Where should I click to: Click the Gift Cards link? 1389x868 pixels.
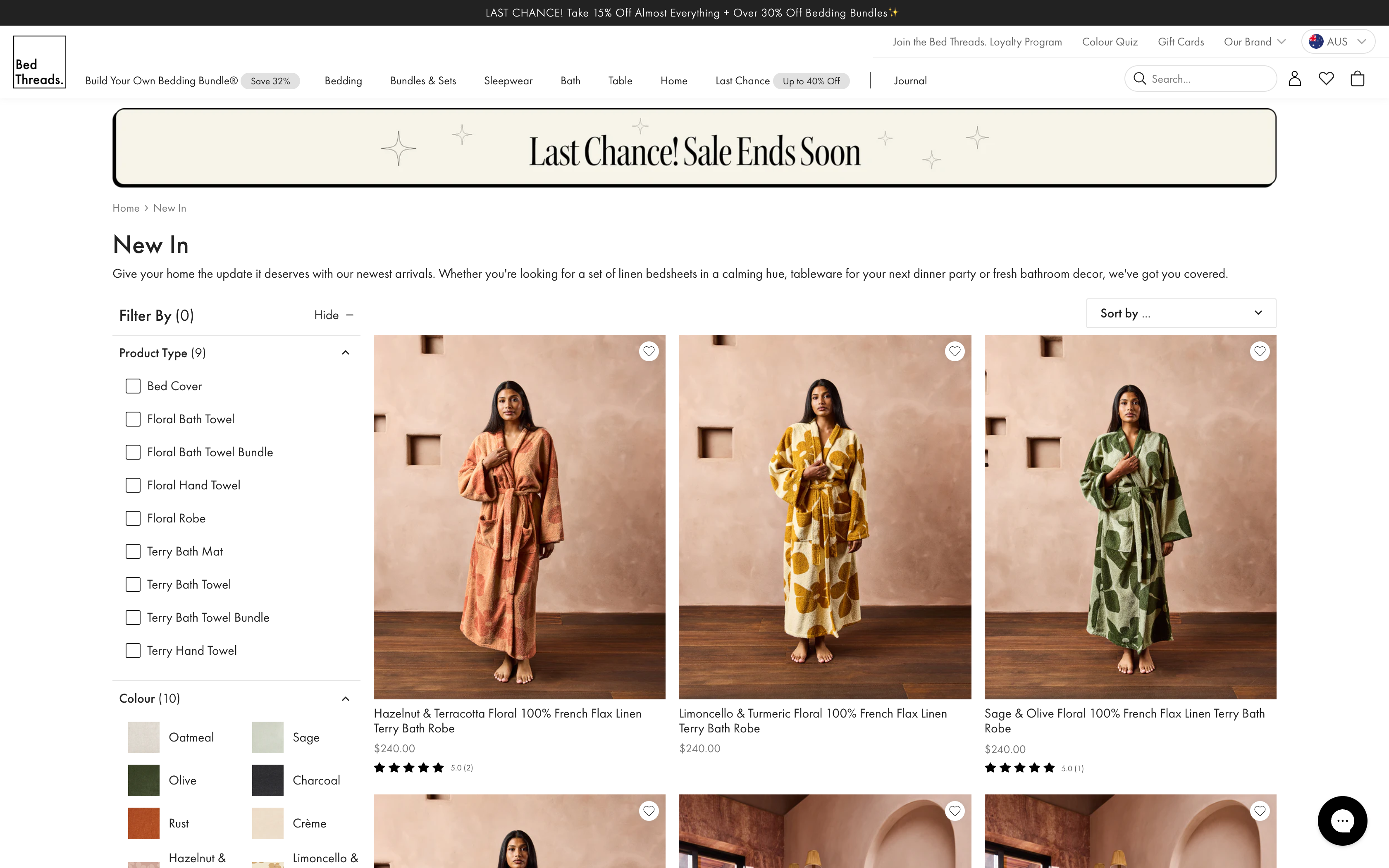click(1181, 42)
